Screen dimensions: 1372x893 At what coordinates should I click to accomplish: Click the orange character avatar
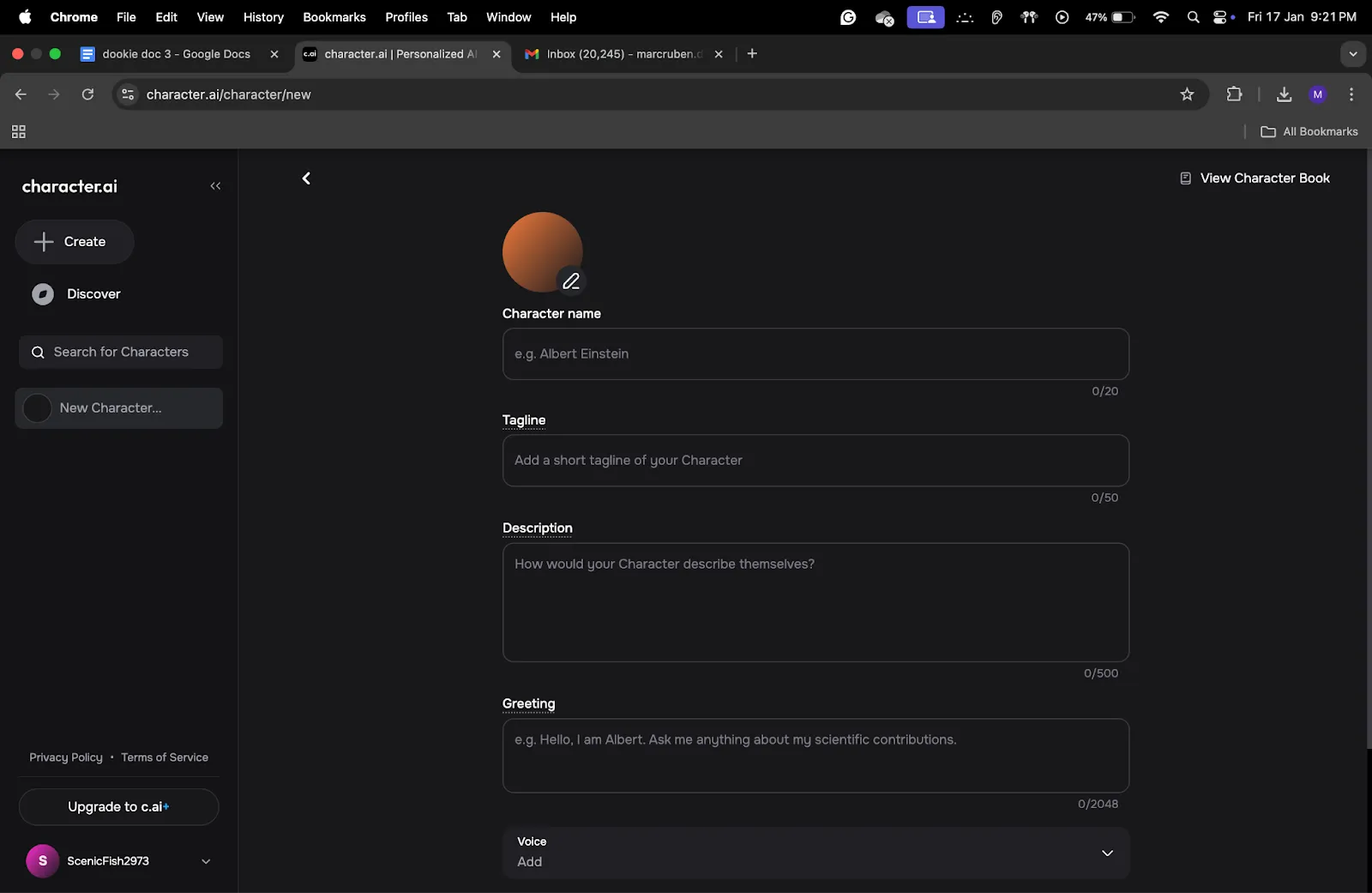click(x=542, y=252)
